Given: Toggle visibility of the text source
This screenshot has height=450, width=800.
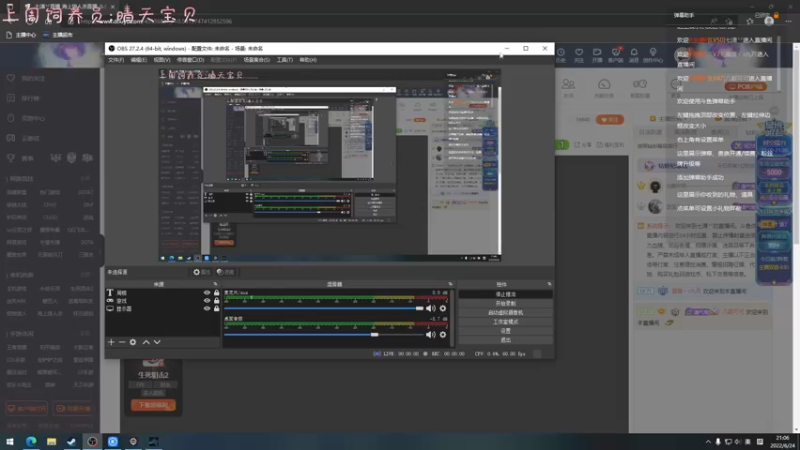Looking at the screenshot, I should pyautogui.click(x=207, y=293).
